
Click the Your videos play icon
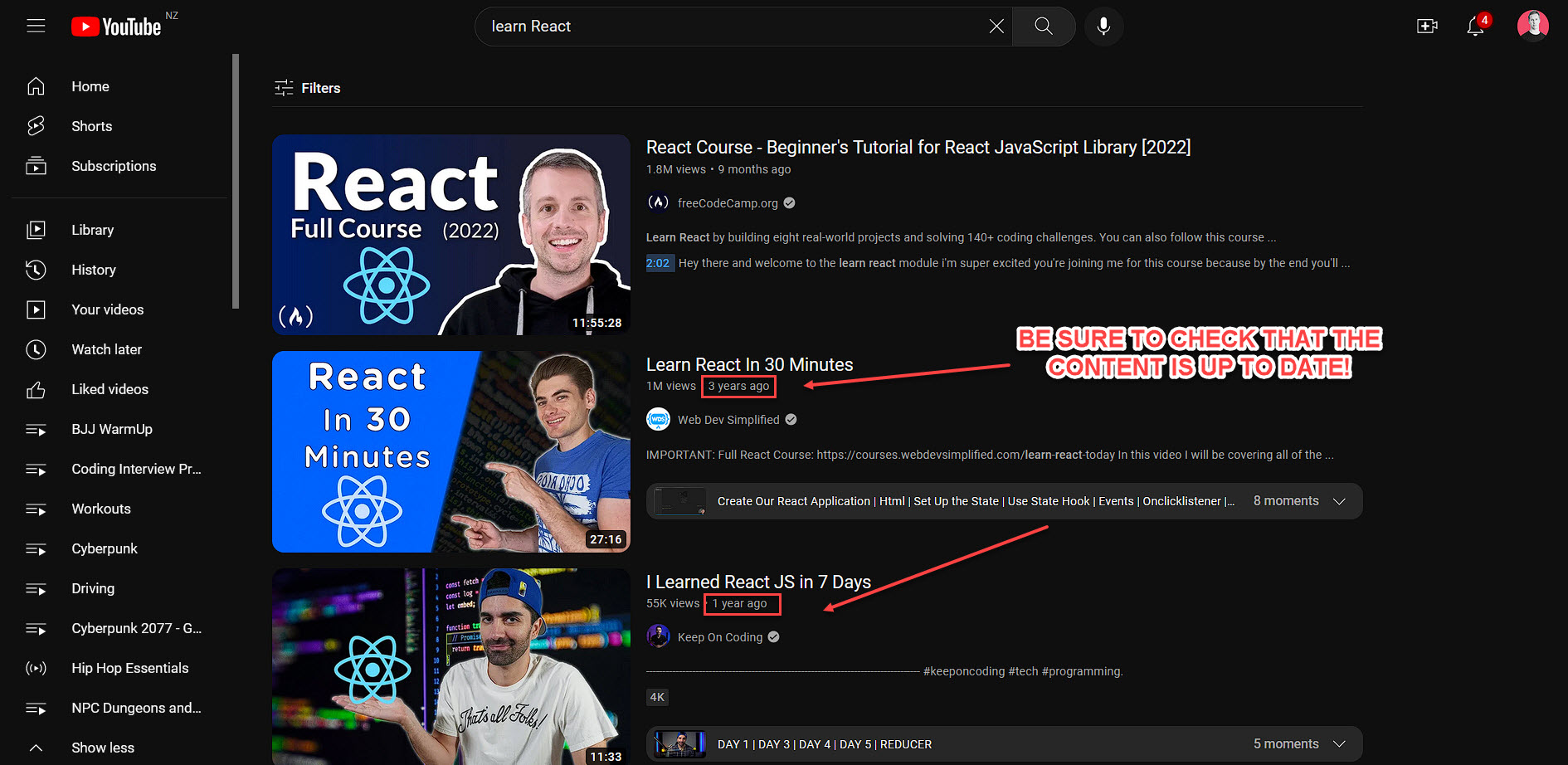(36, 309)
